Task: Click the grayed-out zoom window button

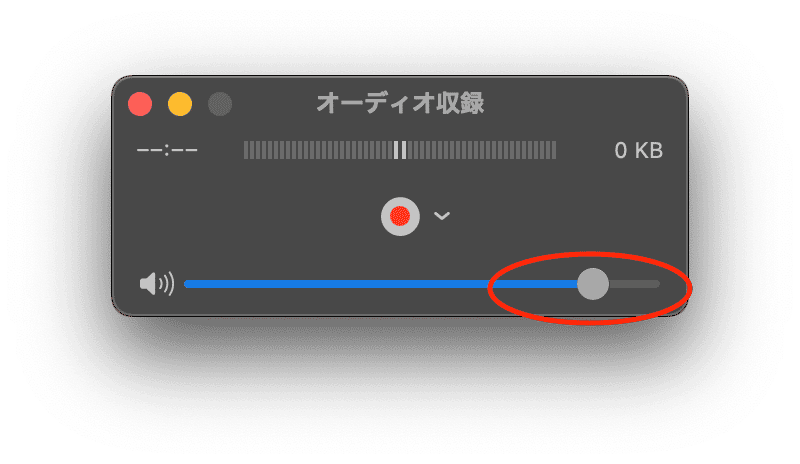Action: (220, 104)
